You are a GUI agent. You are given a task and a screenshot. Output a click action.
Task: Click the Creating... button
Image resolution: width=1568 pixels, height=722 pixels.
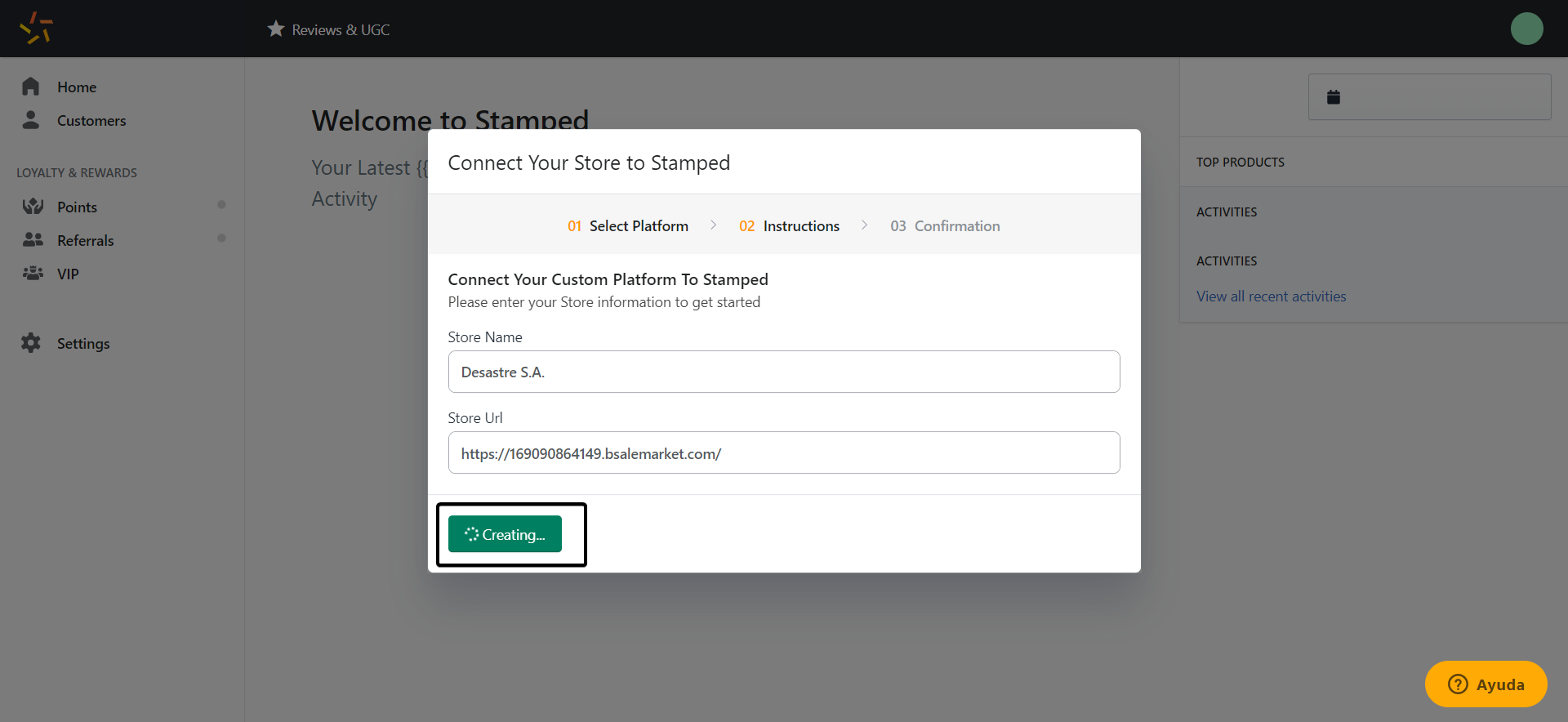click(505, 534)
